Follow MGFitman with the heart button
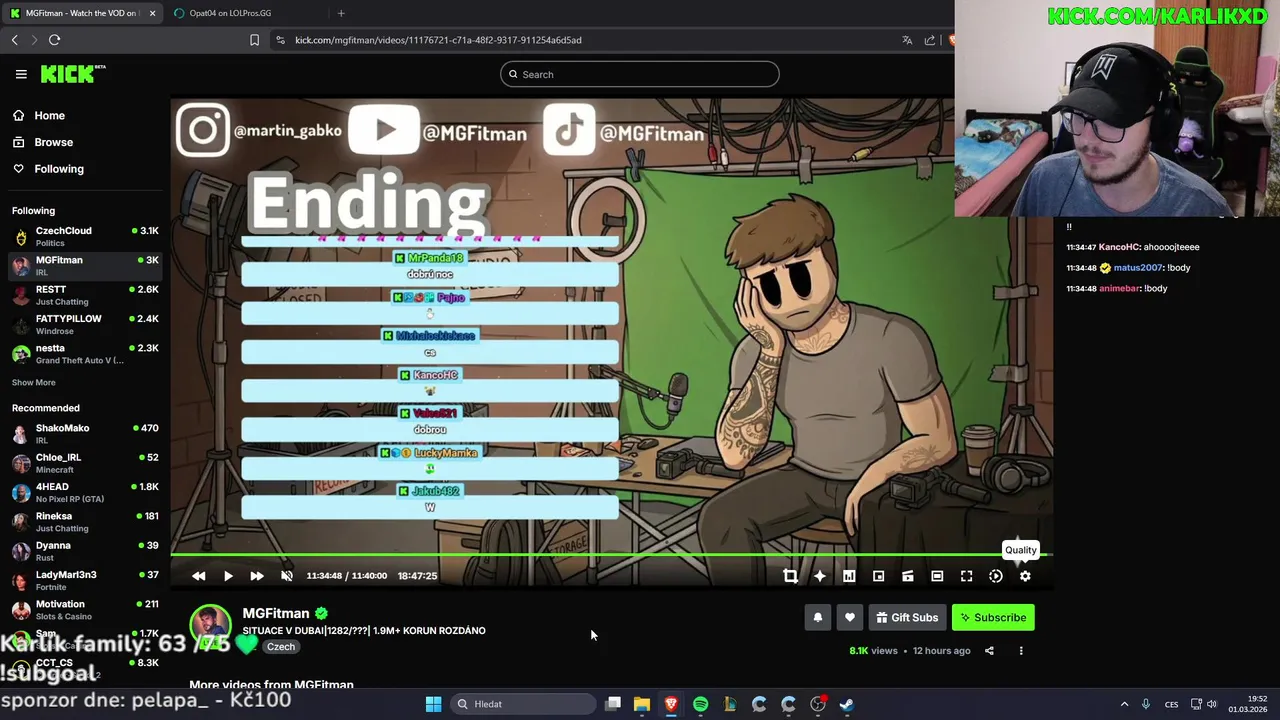 [x=850, y=618]
